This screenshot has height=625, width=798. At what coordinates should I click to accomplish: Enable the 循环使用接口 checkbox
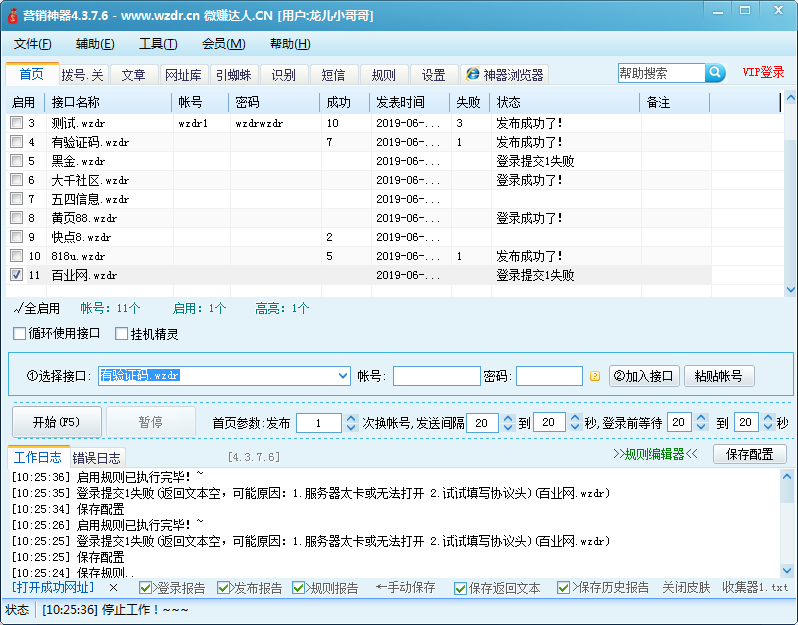tap(20, 334)
